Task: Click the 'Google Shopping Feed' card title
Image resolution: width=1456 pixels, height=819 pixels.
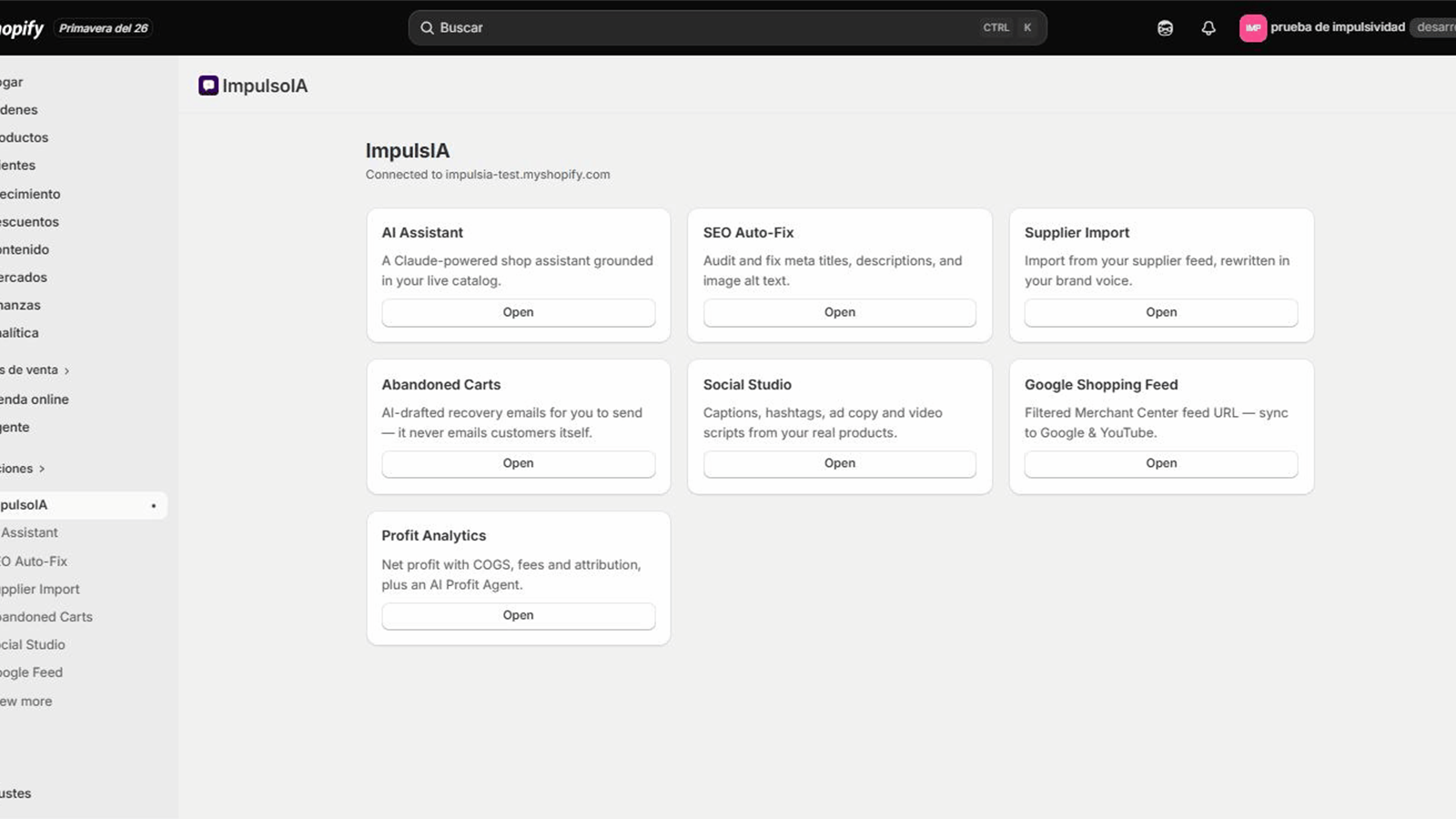Action: 1101,385
